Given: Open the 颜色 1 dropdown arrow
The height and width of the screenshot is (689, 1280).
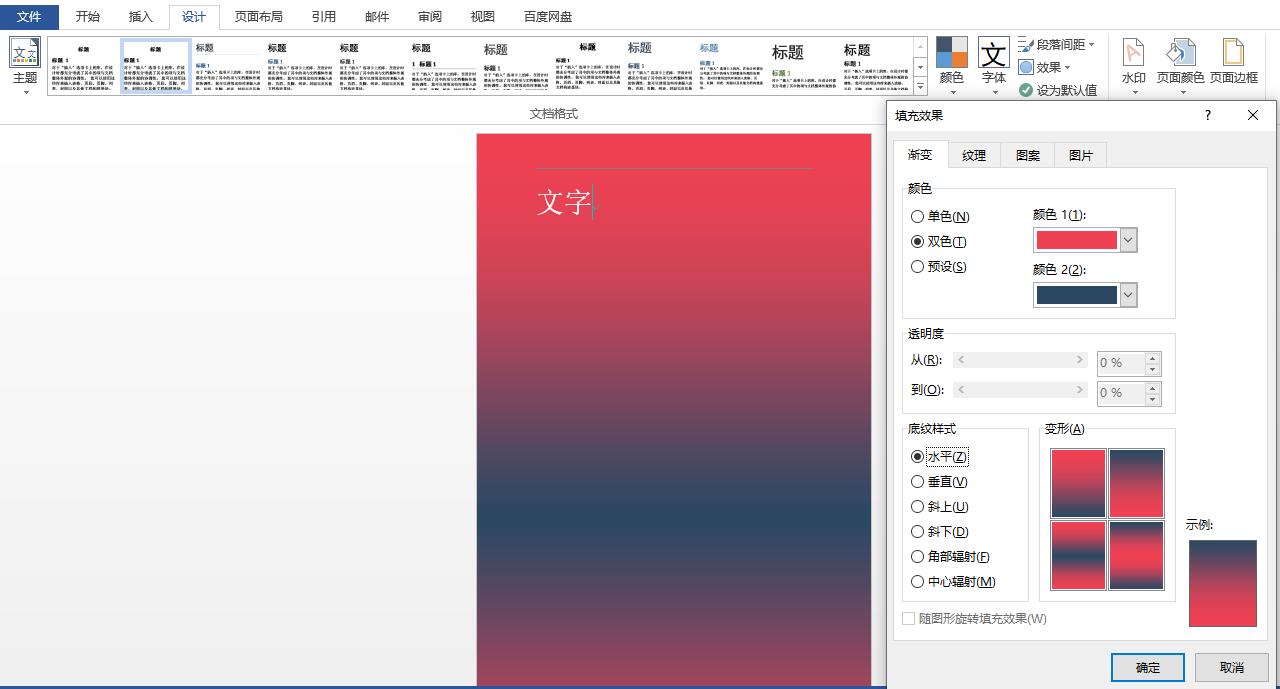Looking at the screenshot, I should (x=1128, y=240).
